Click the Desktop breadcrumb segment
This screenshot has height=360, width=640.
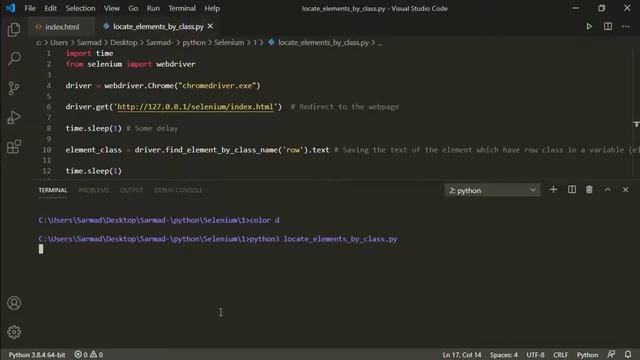tap(124, 42)
